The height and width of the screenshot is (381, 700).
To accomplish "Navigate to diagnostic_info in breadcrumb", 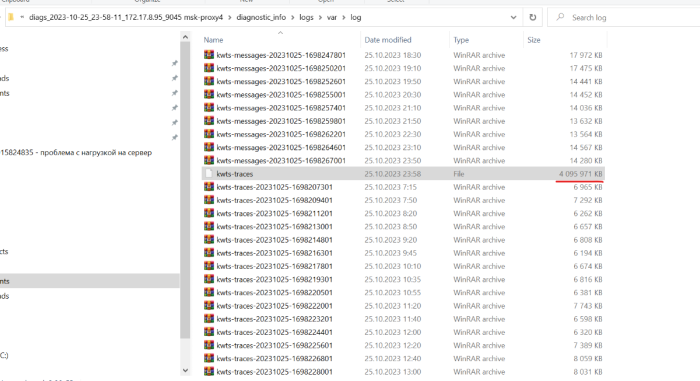I will click(x=261, y=17).
